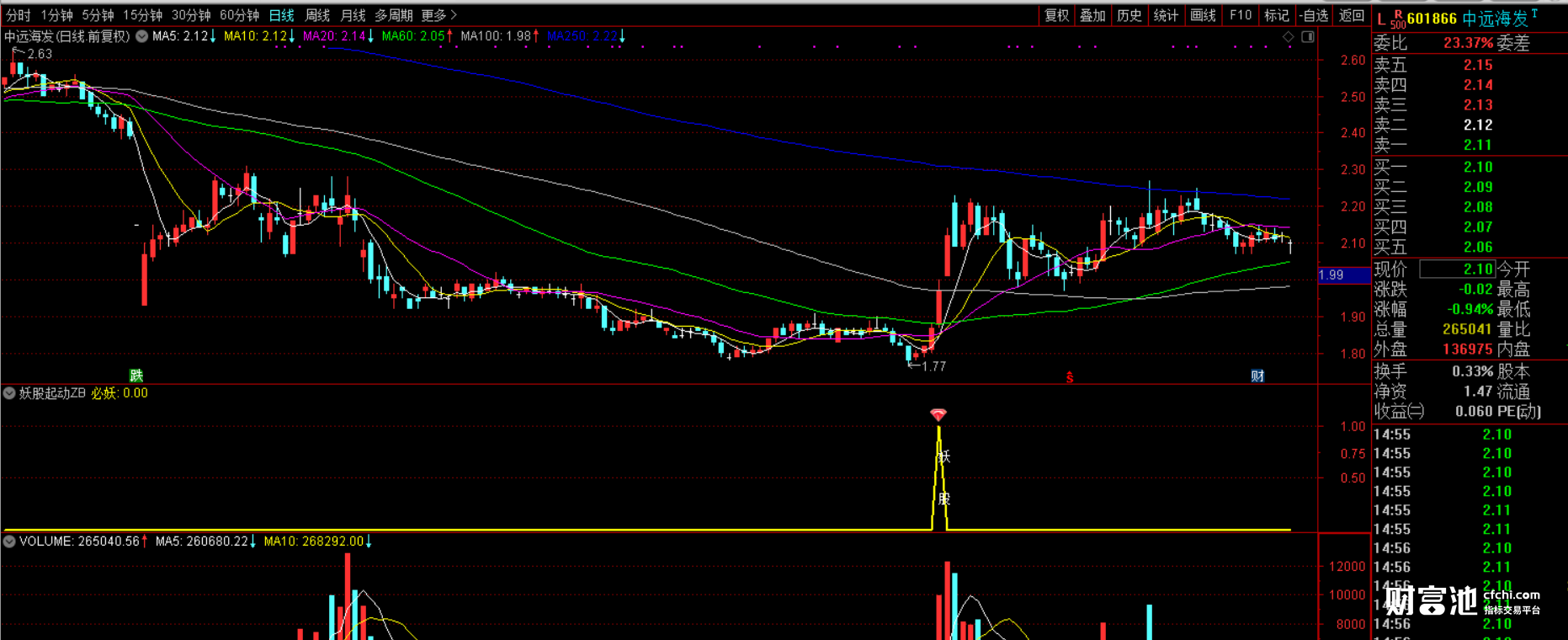Click the 1.77 low price marker
Screen dimensions: 1568x640
(x=927, y=366)
